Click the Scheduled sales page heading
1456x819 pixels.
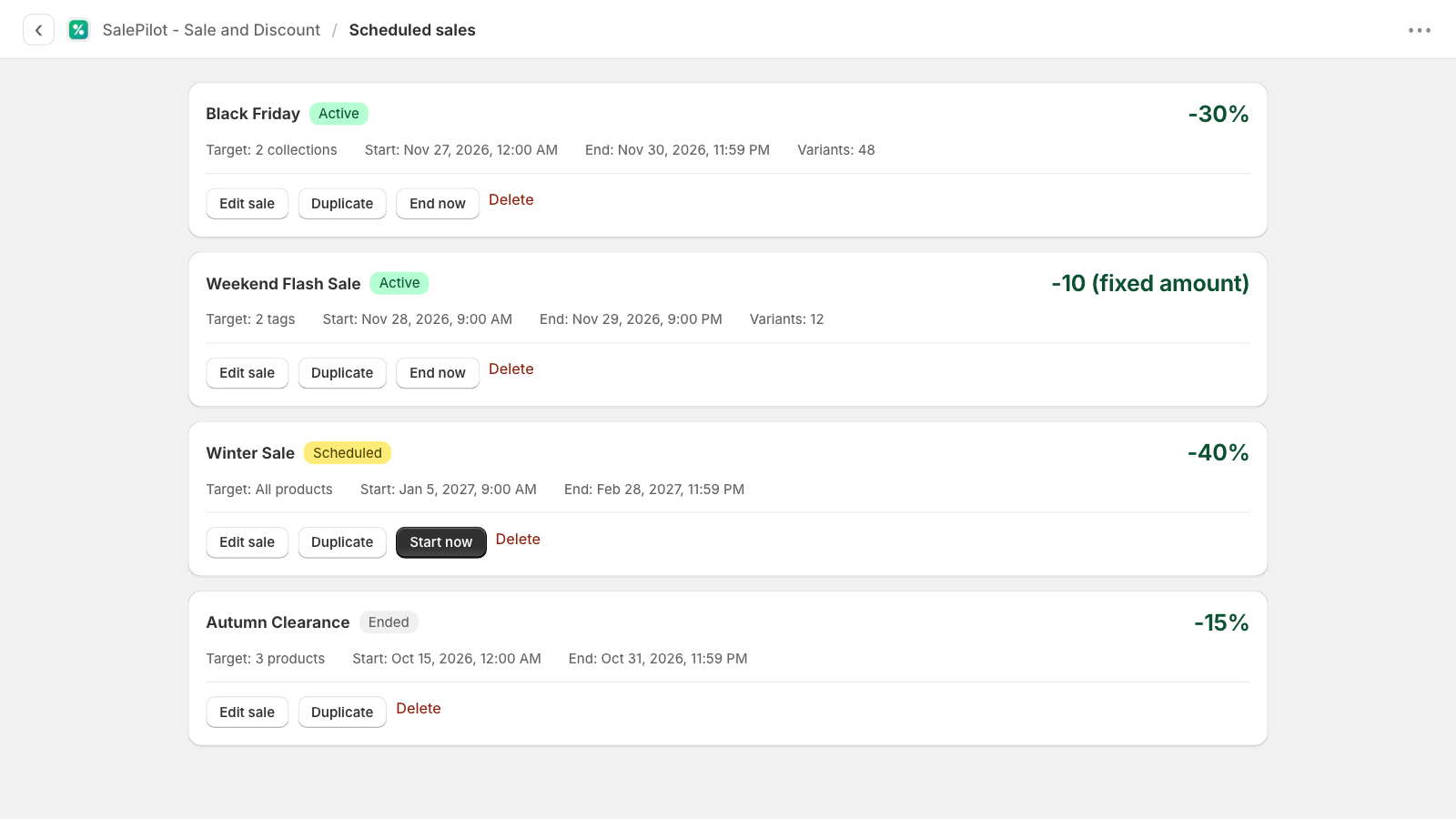(412, 30)
